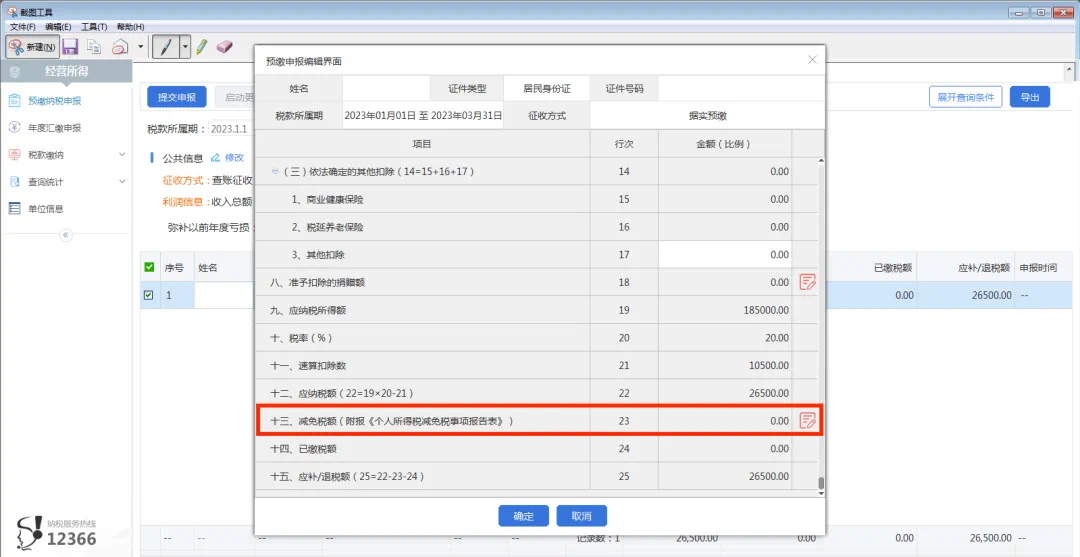Image resolution: width=1080 pixels, height=557 pixels.
Task: Toggle the select-all checkbox in table header
Action: tap(150, 267)
